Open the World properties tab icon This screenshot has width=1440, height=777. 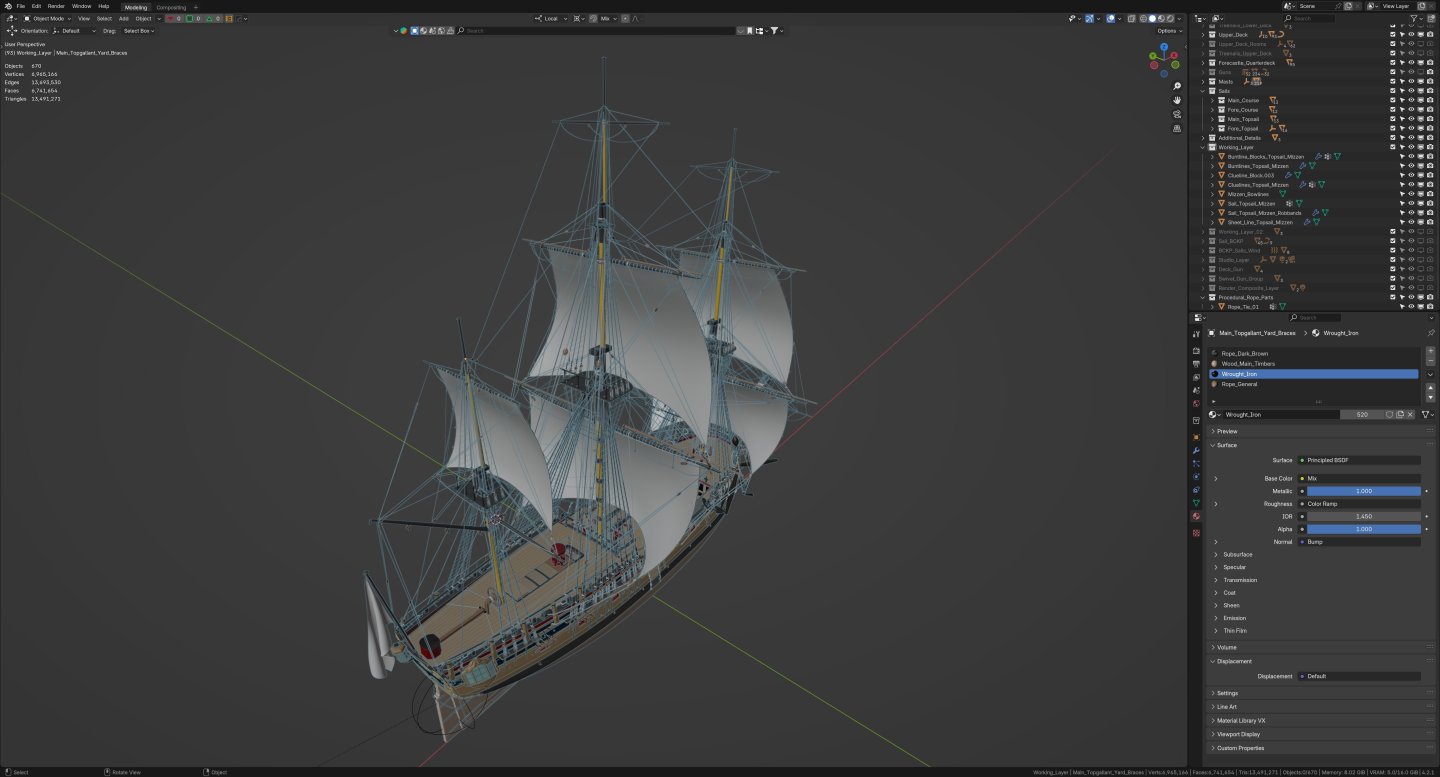[1196, 403]
